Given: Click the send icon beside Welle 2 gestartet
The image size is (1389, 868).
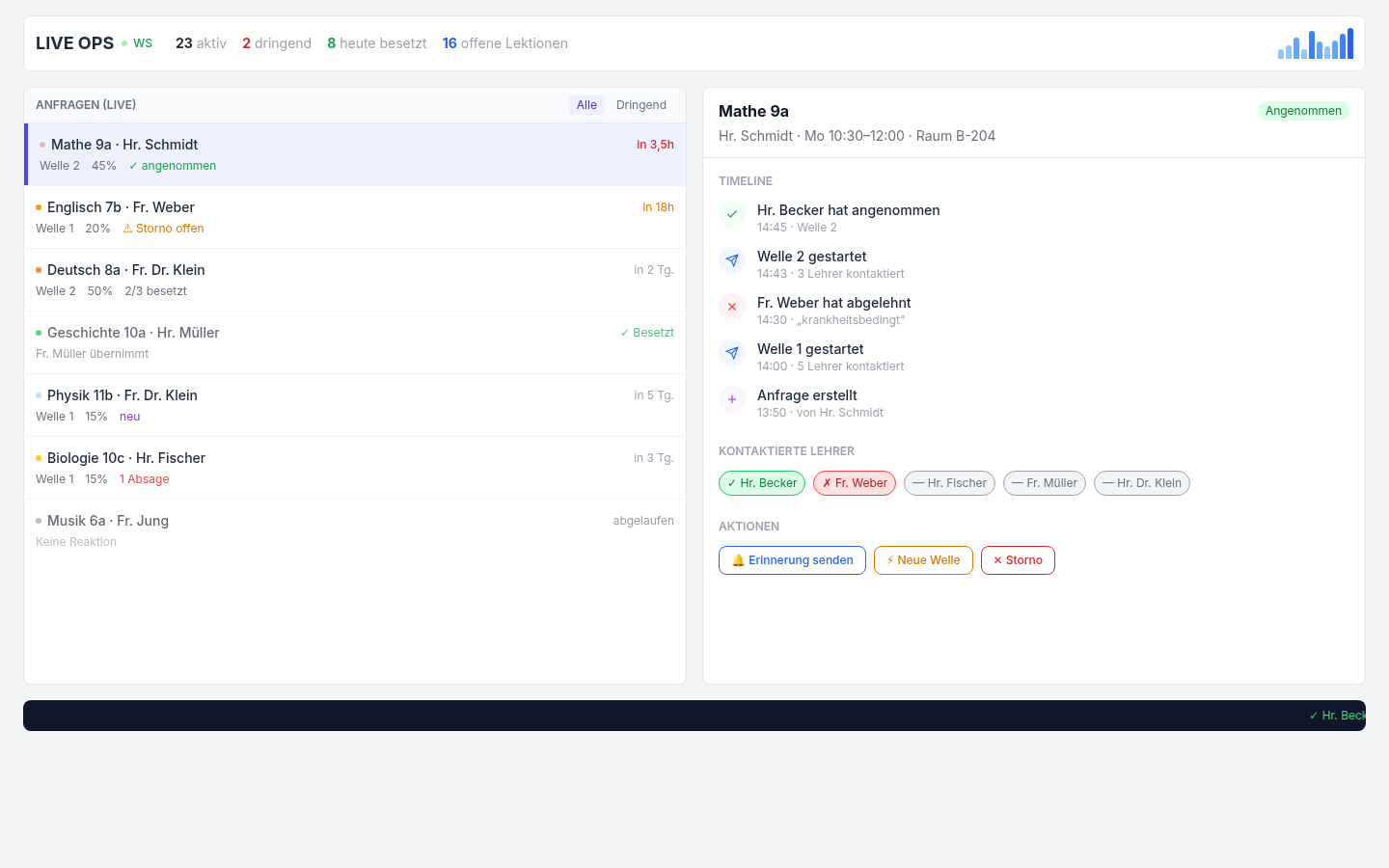Looking at the screenshot, I should pyautogui.click(x=732, y=260).
